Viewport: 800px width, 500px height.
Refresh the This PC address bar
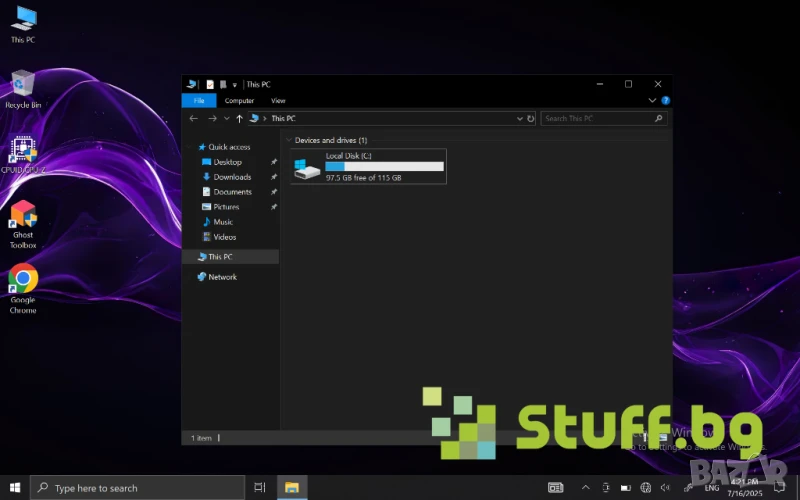[530, 118]
